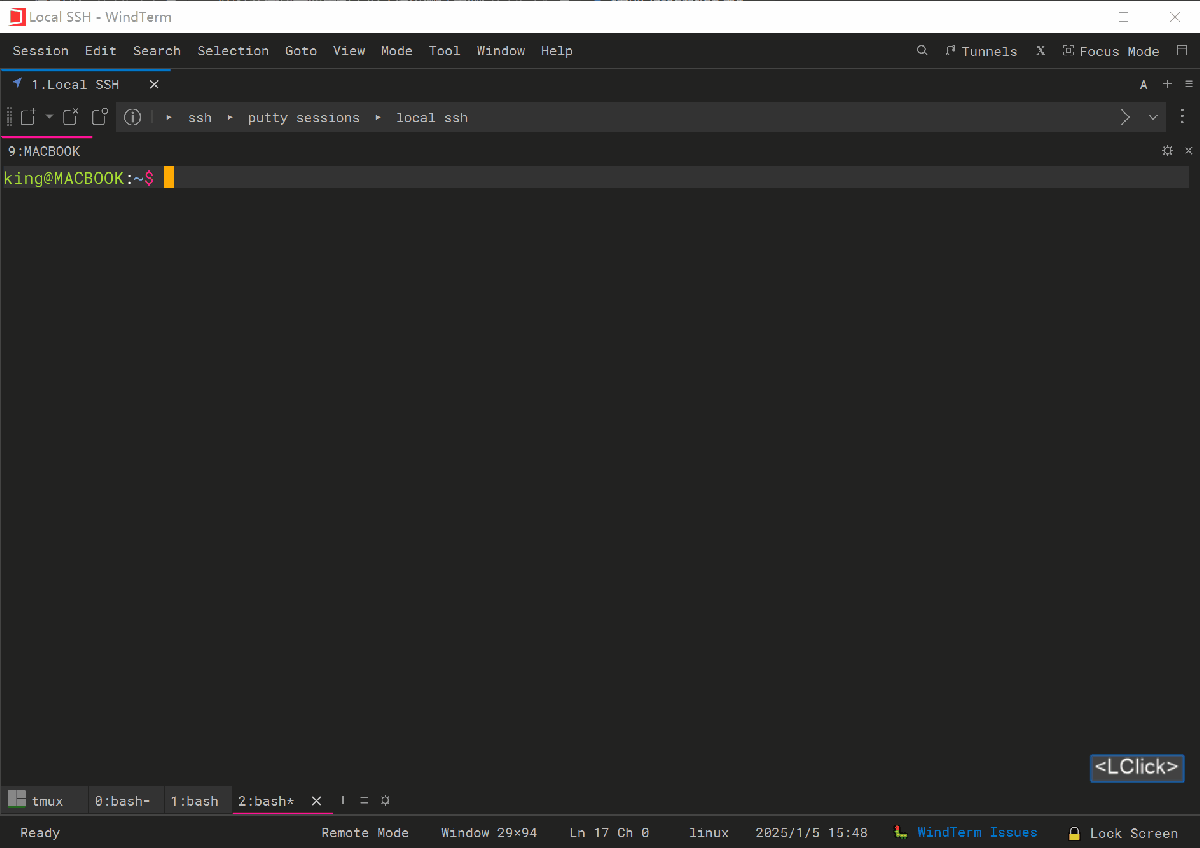Image resolution: width=1200 pixels, height=848 pixels.
Task: Click the WindTerm Issues bug icon
Action: pyautogui.click(x=901, y=832)
